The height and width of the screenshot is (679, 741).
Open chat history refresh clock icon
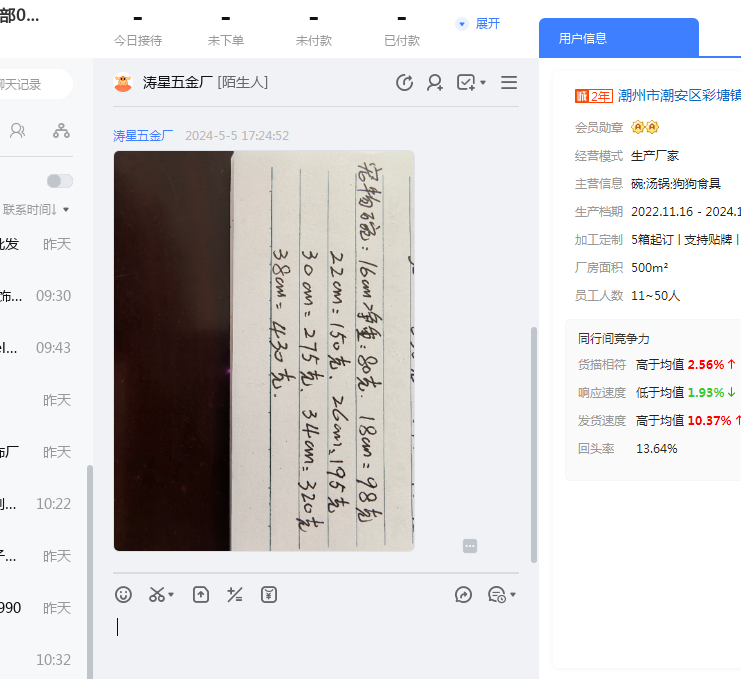coord(404,83)
